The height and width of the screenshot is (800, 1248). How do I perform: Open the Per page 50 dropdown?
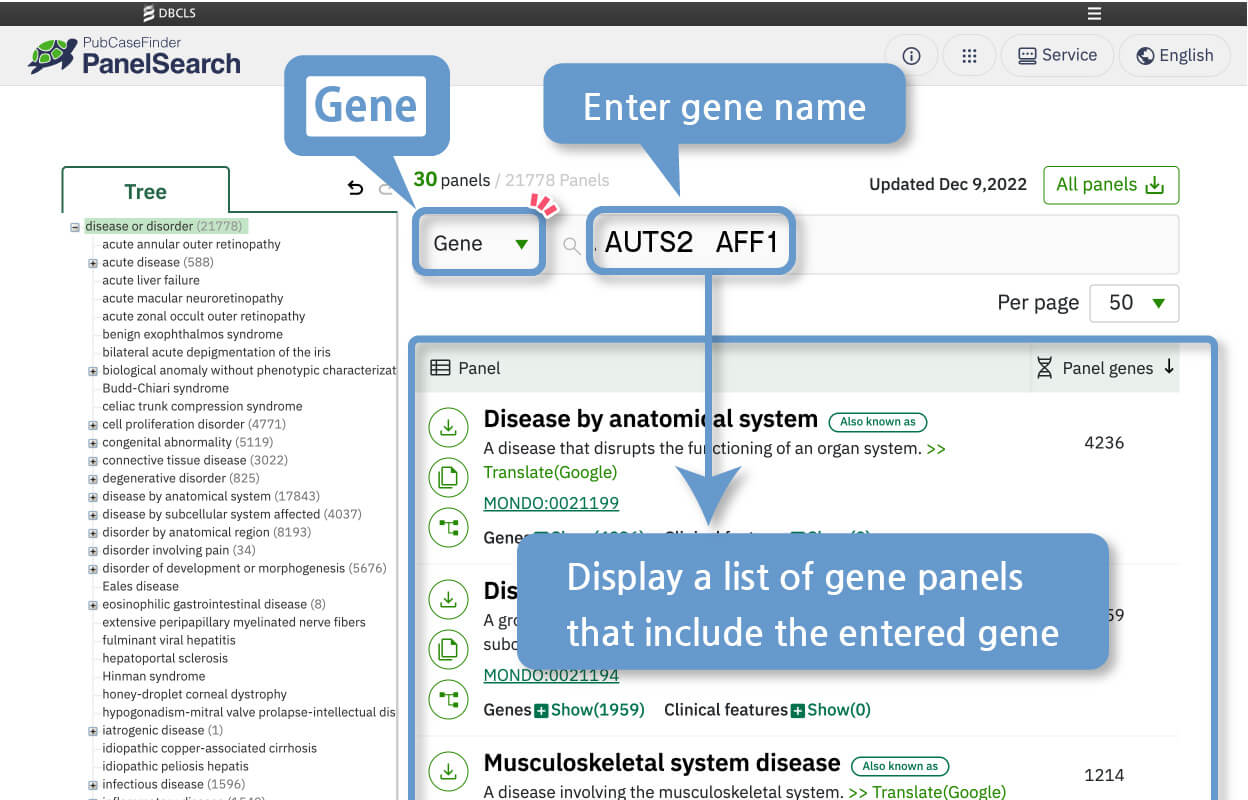[1134, 303]
